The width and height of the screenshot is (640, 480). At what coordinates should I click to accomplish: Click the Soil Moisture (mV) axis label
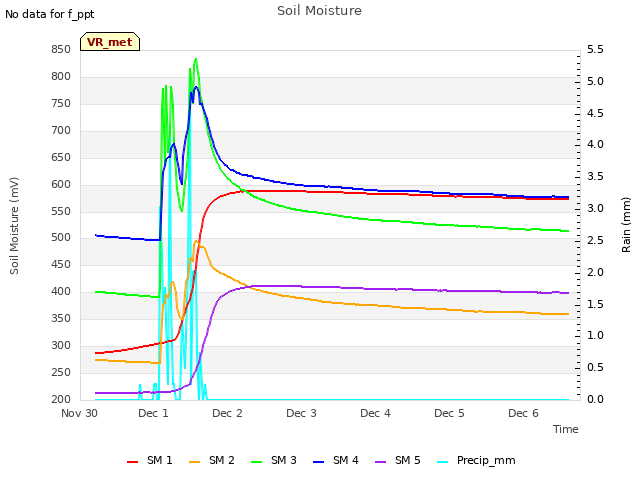pos(14,226)
